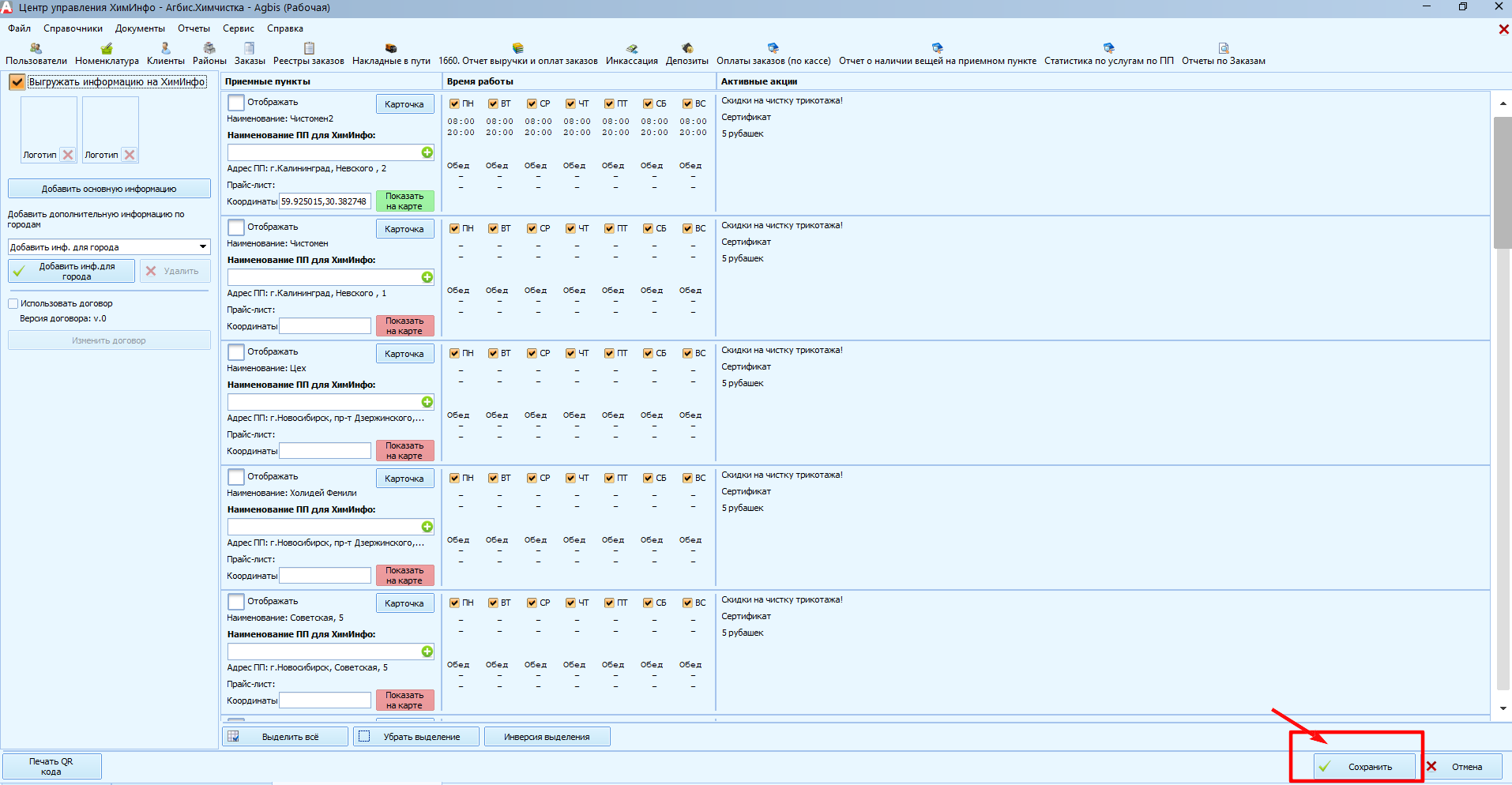Click the vertical scrollbar thumb of the list

[1503, 183]
